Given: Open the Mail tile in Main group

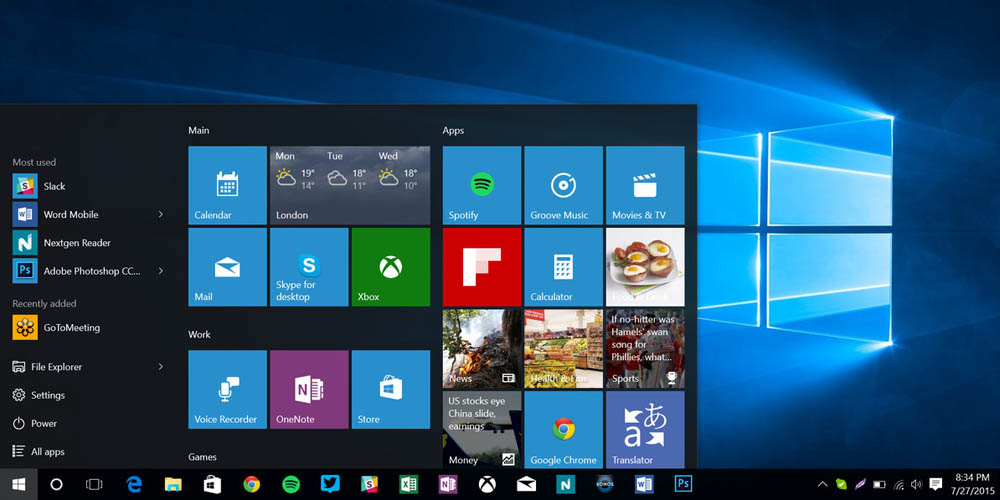Looking at the screenshot, I should click(x=227, y=267).
